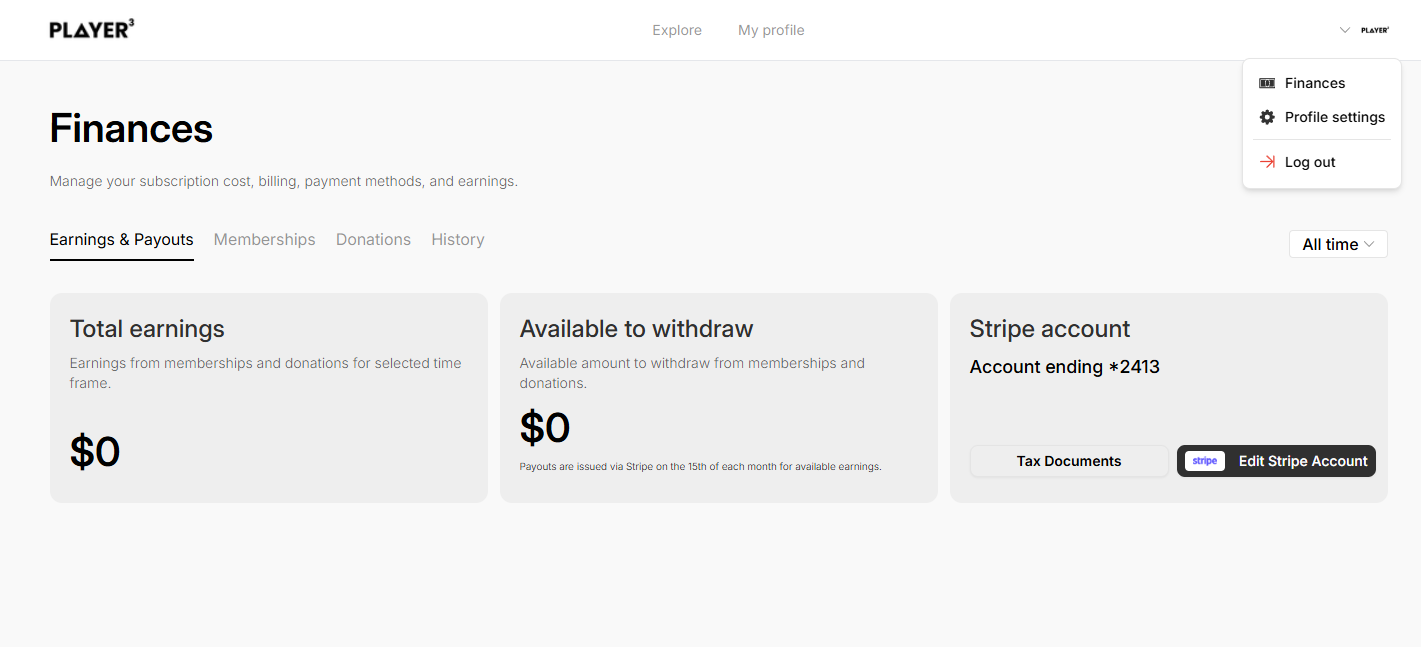
Task: Click the Profile settings gear icon
Action: (1267, 117)
